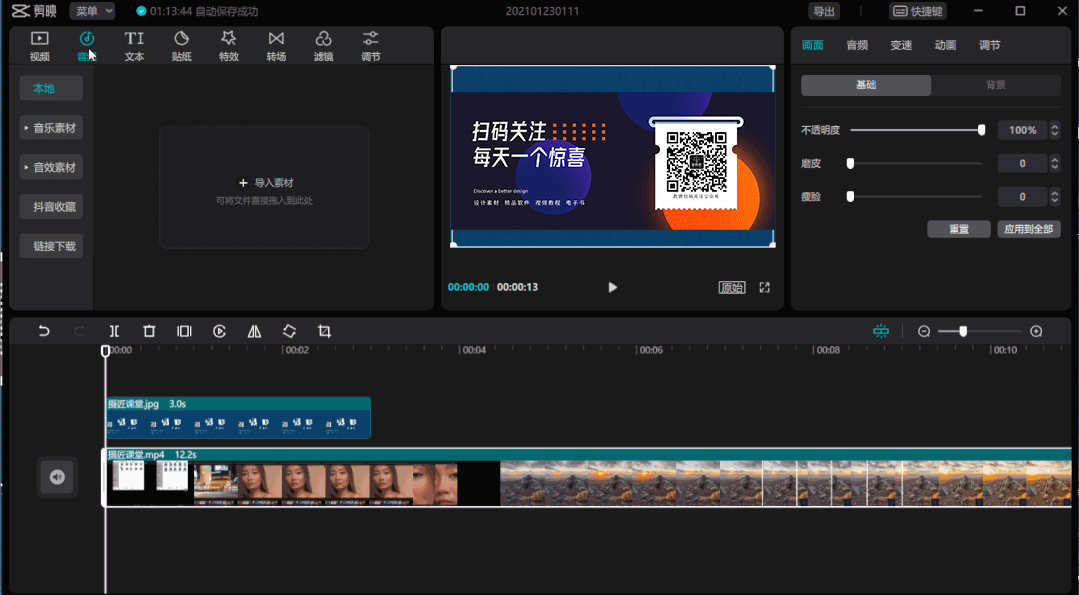Screen dimensions: 1079x595
Task: Click the reverse playback icon
Action: pyautogui.click(x=220, y=331)
